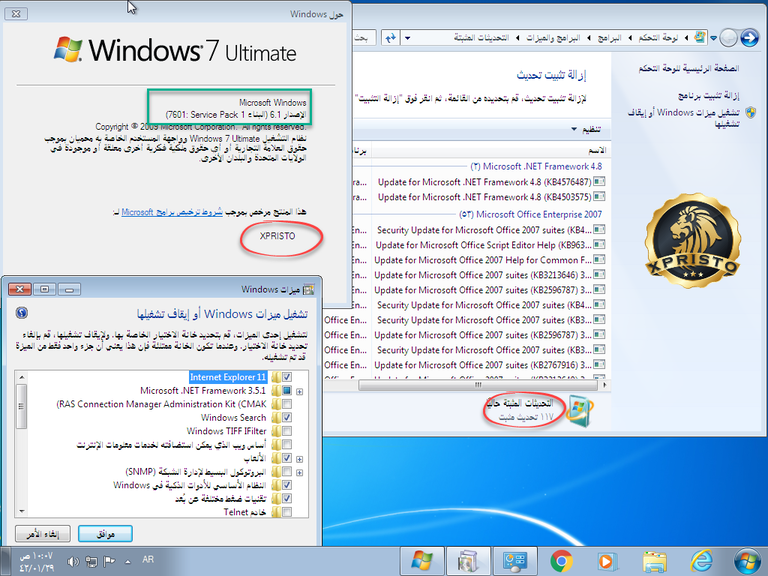This screenshot has width=768, height=576.
Task: Launch Windows Media Player from taskbar
Action: click(607, 562)
